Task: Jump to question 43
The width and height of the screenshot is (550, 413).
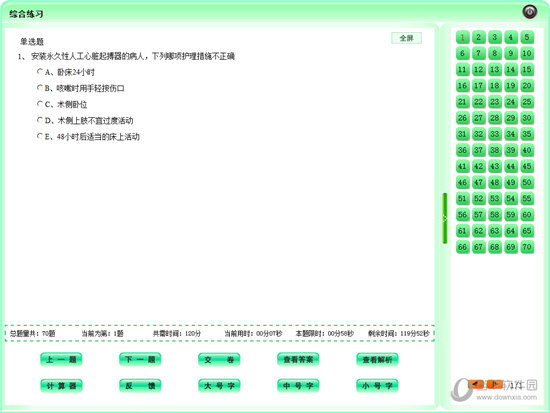Action: [x=495, y=166]
